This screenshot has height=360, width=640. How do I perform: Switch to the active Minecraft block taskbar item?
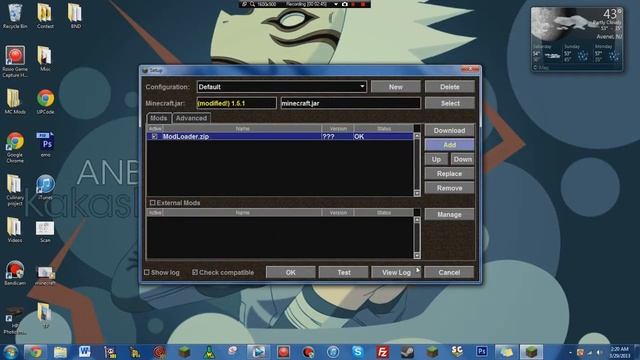tap(531, 352)
